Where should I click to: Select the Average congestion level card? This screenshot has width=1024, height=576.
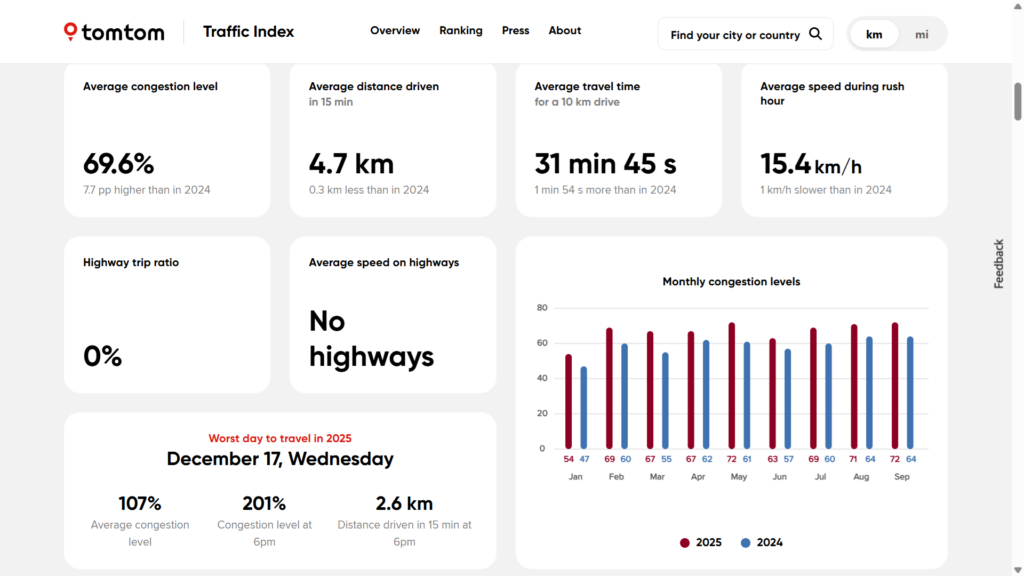point(167,140)
